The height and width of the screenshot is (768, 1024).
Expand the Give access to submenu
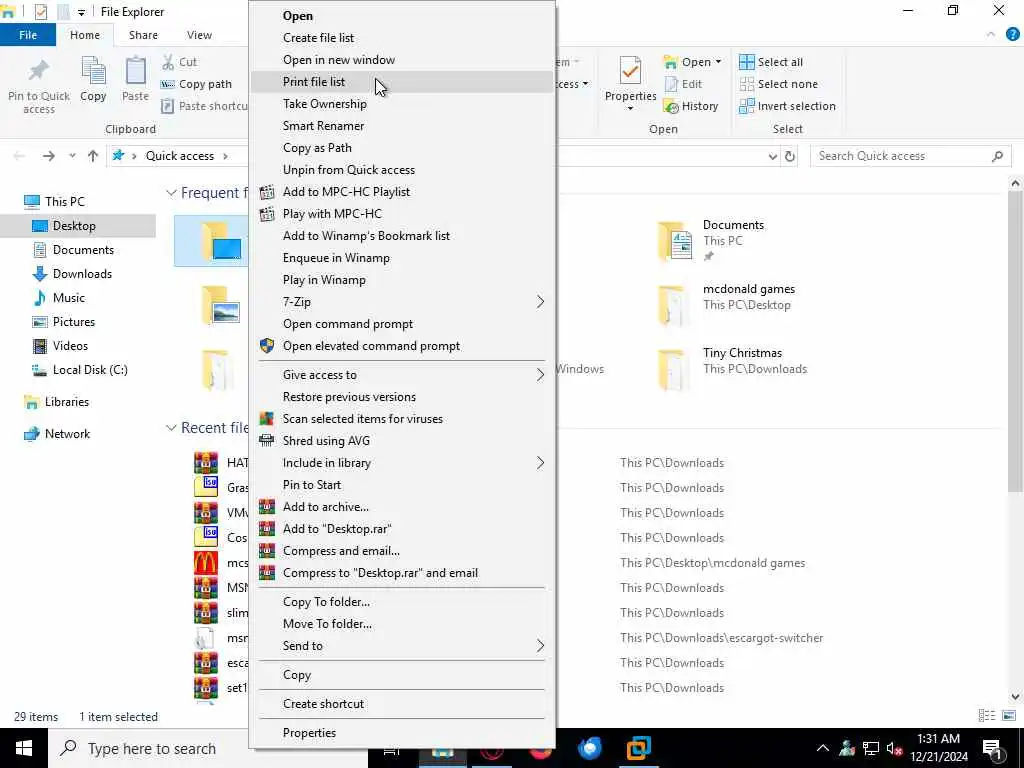[x=402, y=375]
